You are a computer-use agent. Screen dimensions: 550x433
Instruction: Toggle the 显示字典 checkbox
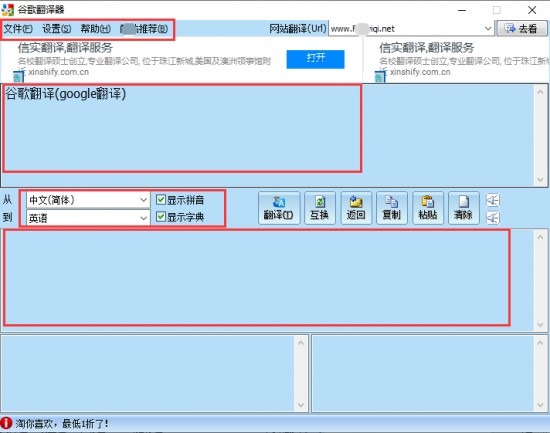click(x=161, y=216)
